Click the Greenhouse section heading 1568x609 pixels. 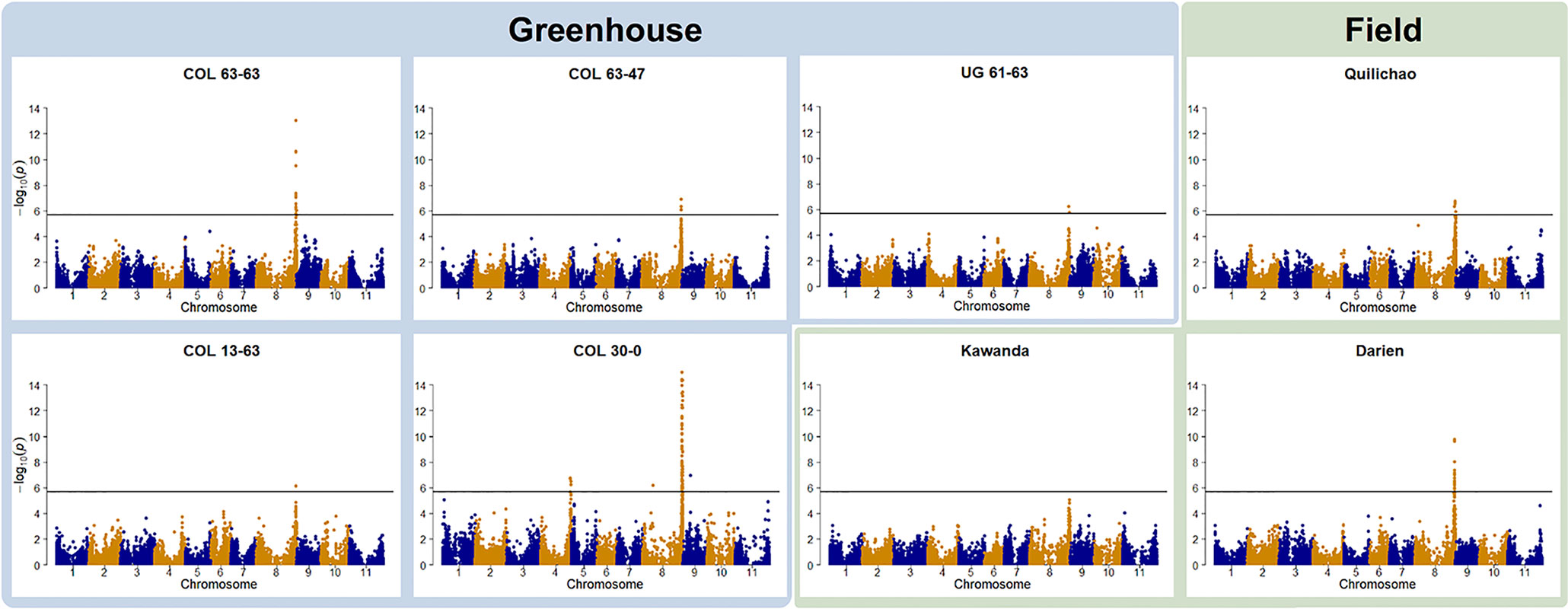(x=605, y=30)
